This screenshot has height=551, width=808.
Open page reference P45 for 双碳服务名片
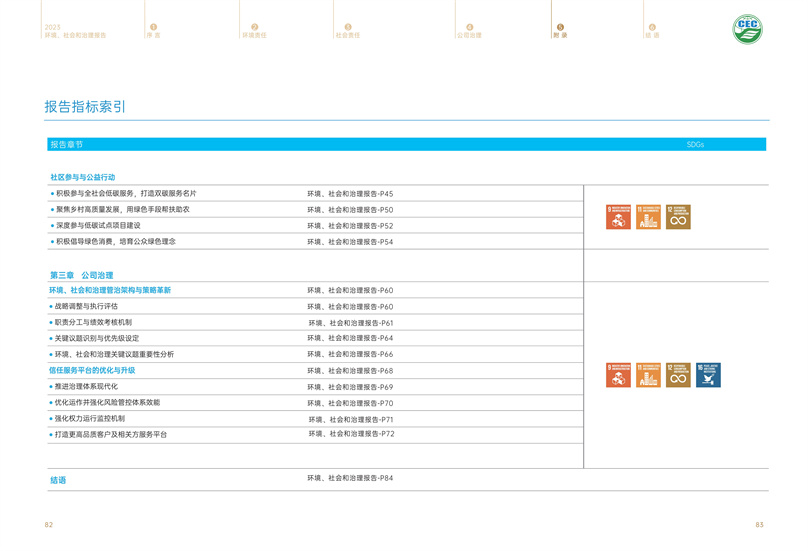(x=350, y=194)
